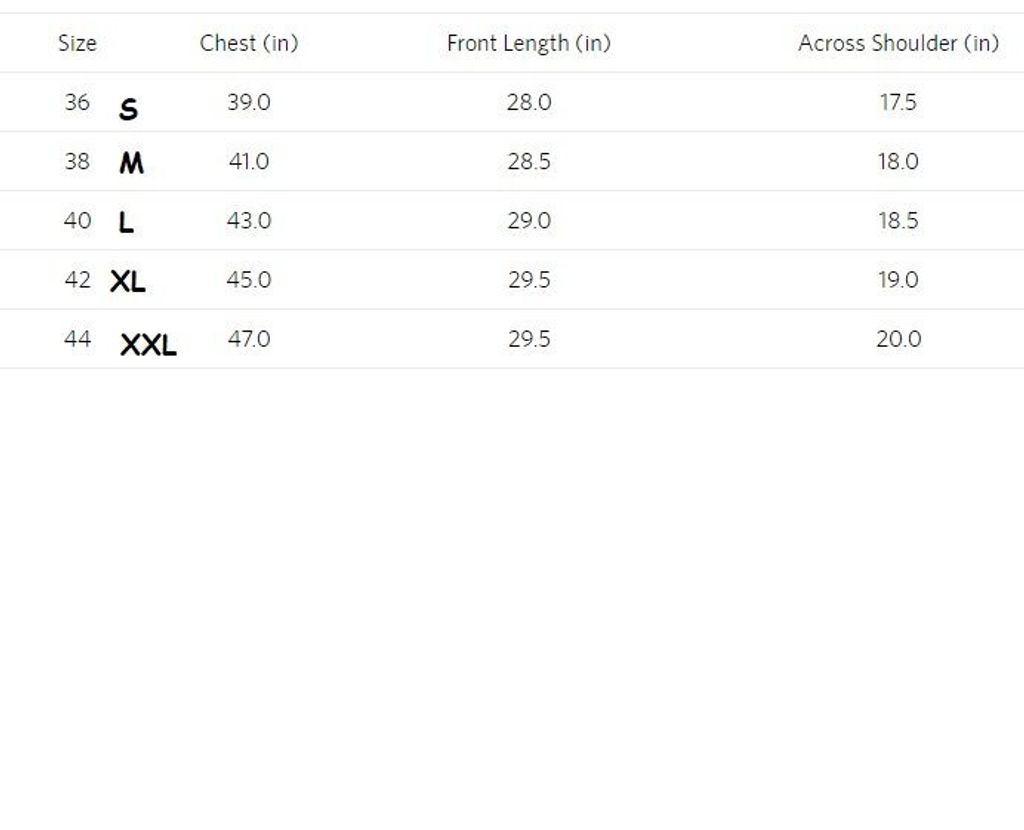Image resolution: width=1024 pixels, height=830 pixels.
Task: Select the 20.0 shoulder measurement
Action: pyautogui.click(x=898, y=339)
